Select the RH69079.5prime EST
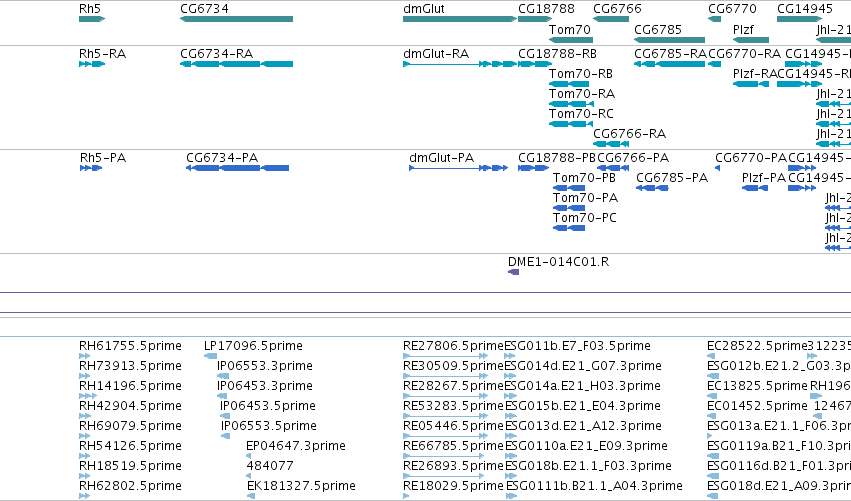 [130, 426]
